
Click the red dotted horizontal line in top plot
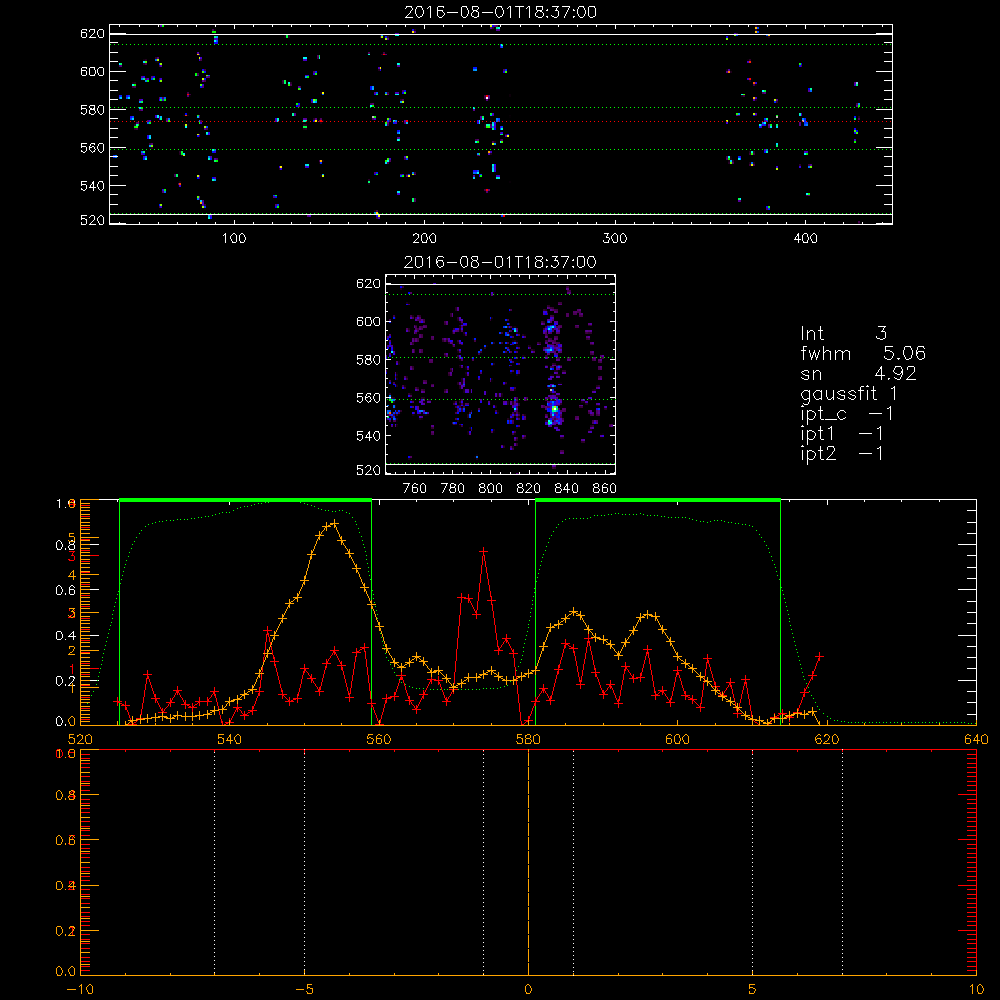click(501, 121)
